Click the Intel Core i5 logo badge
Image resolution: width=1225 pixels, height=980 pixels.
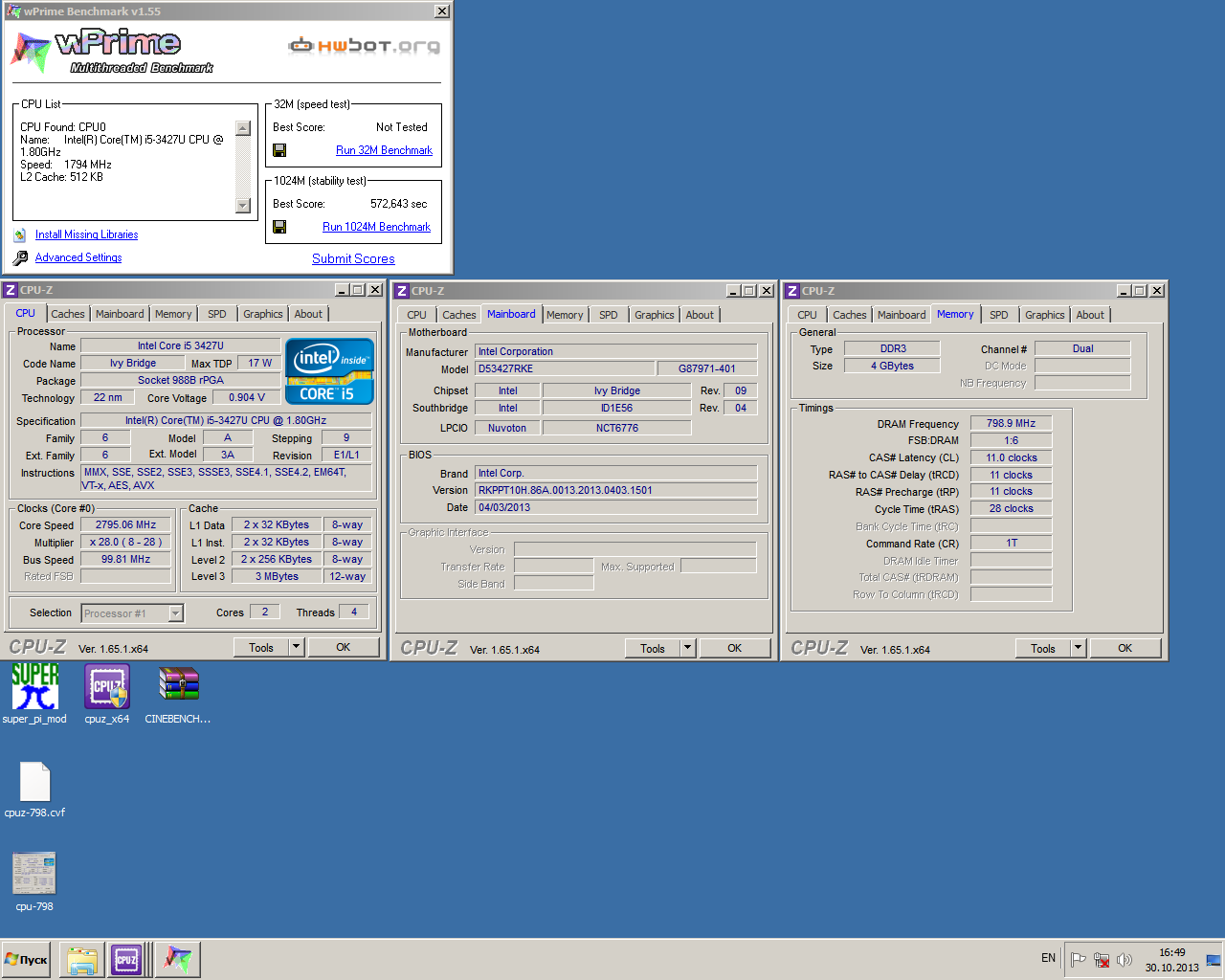pyautogui.click(x=329, y=371)
